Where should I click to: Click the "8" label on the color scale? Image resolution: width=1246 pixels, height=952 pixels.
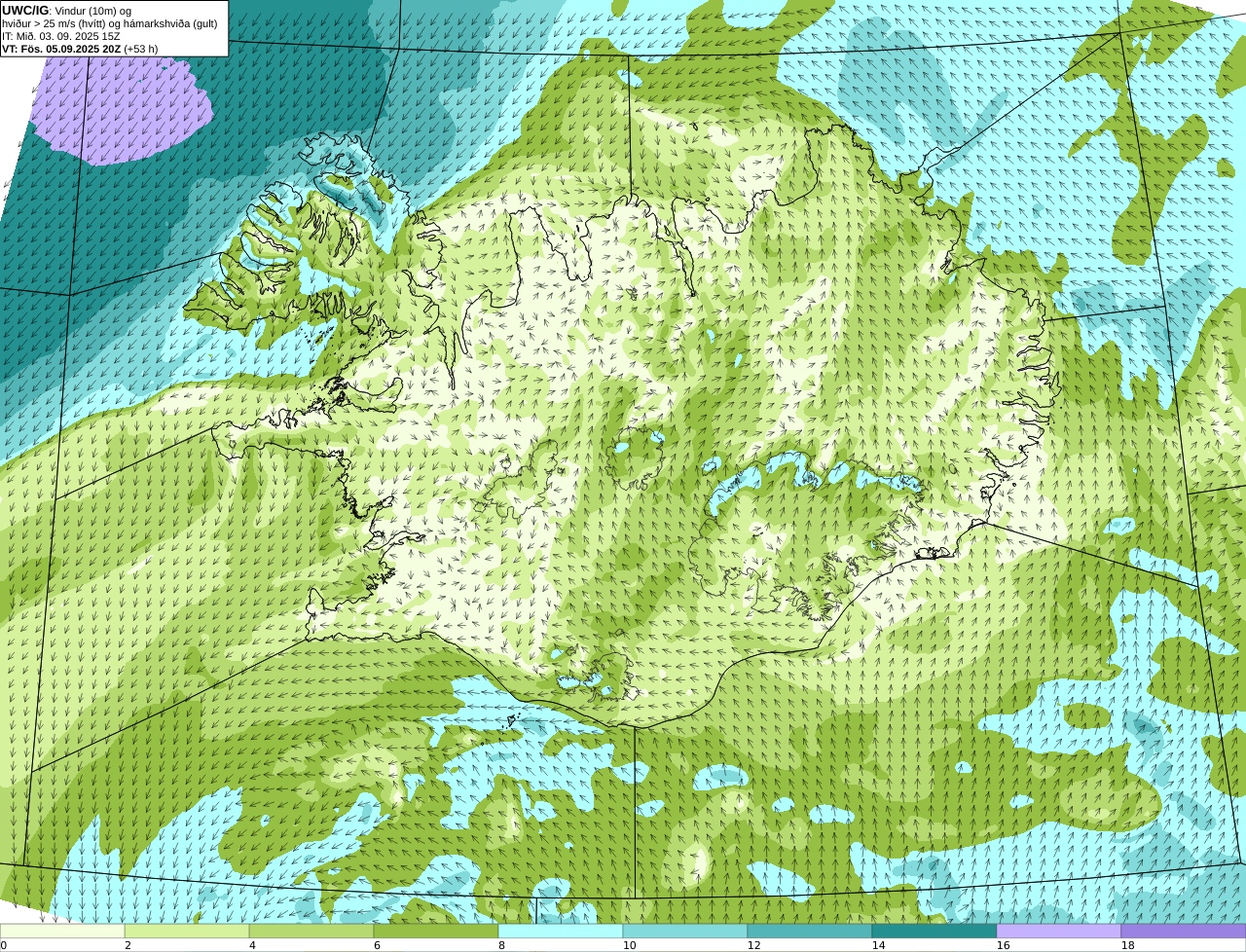click(501, 945)
